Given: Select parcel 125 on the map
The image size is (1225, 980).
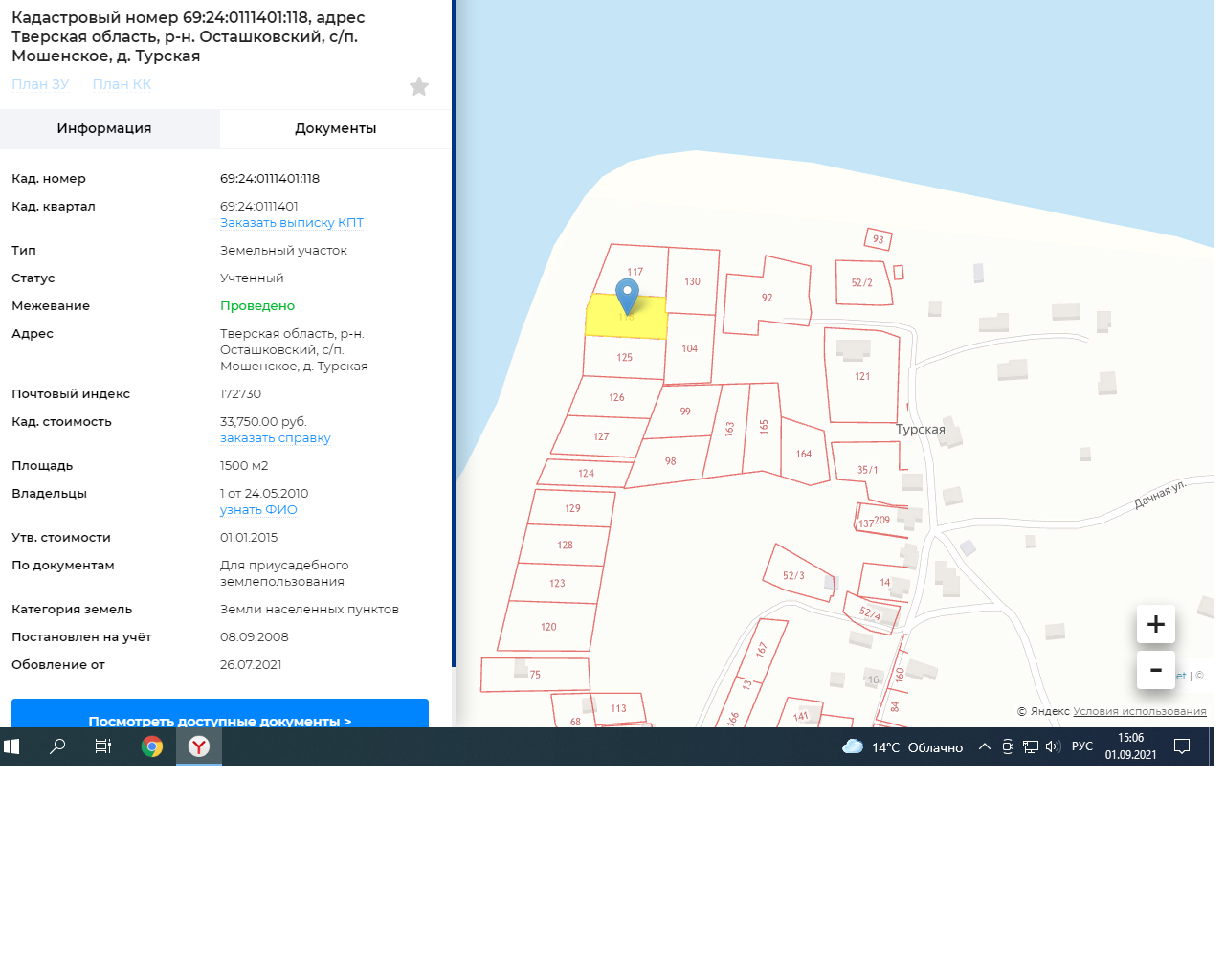Looking at the screenshot, I should pos(624,358).
